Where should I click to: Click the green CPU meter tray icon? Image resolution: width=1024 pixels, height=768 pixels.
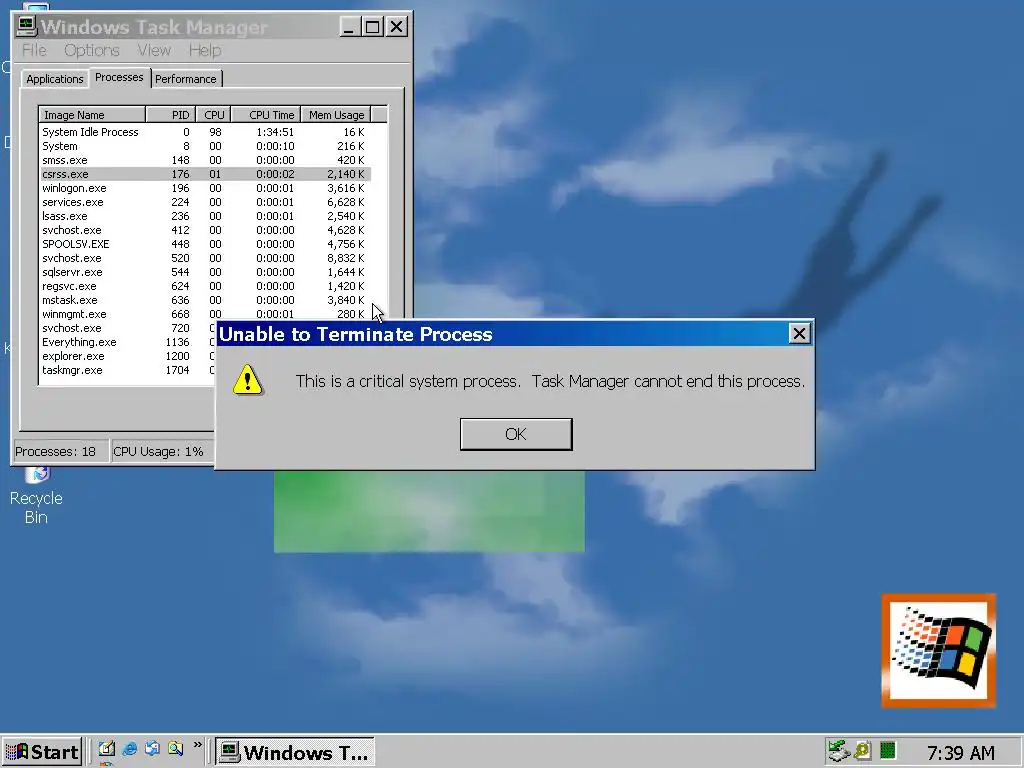click(888, 750)
